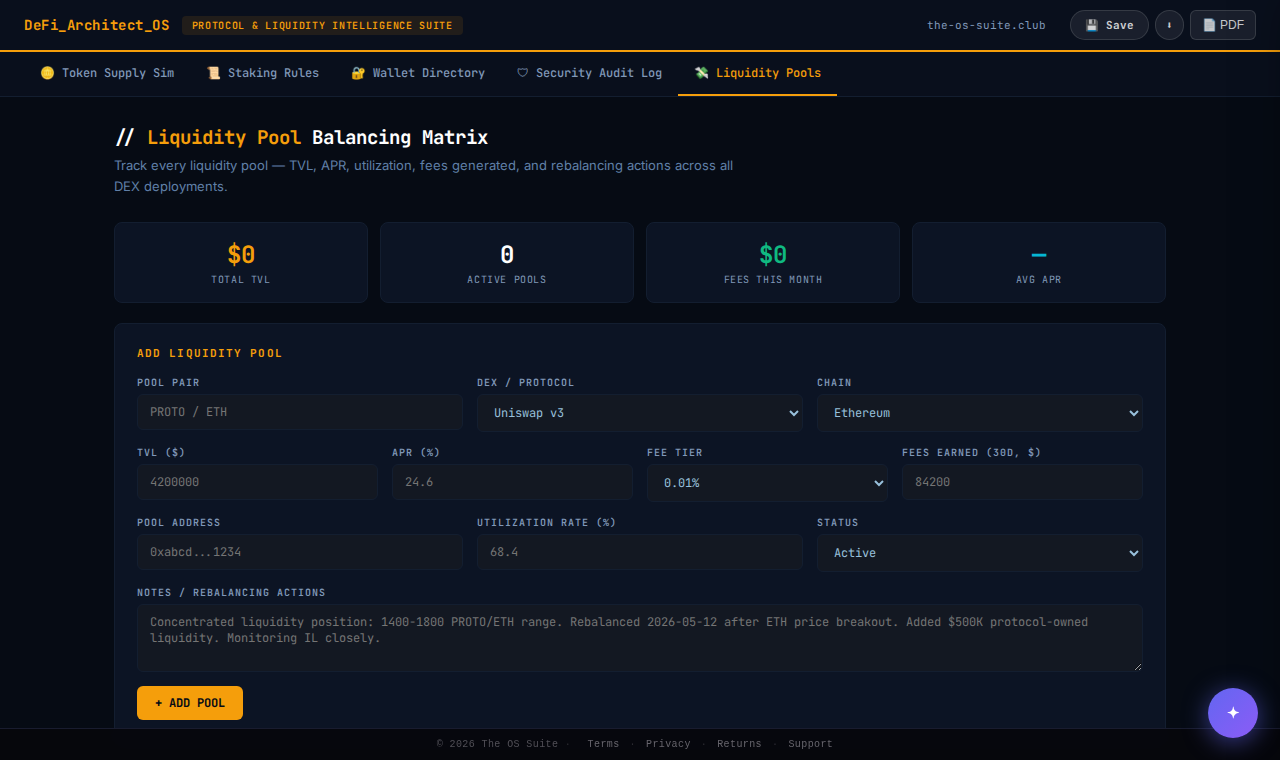
Task: Open the Support footer link
Action: 810,744
